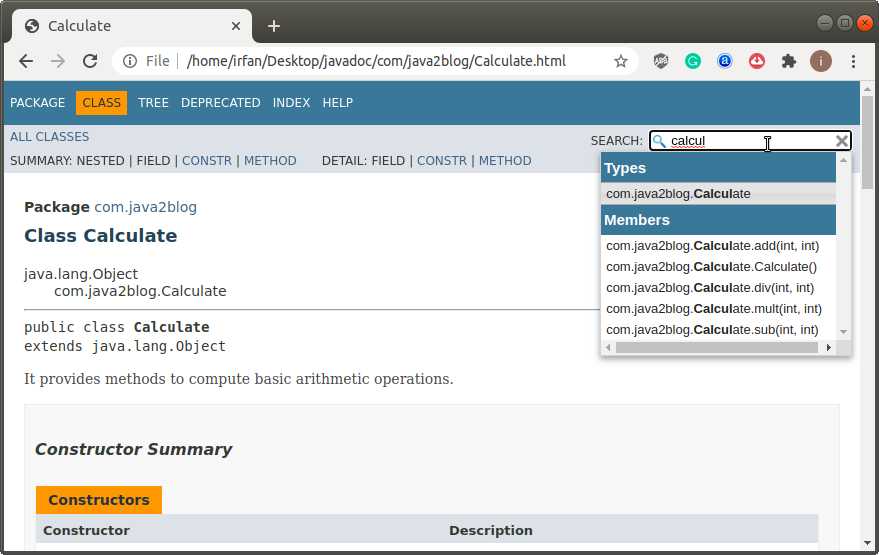Bookmark this page with the star icon
This screenshot has height=555, width=879.
pyautogui.click(x=621, y=61)
